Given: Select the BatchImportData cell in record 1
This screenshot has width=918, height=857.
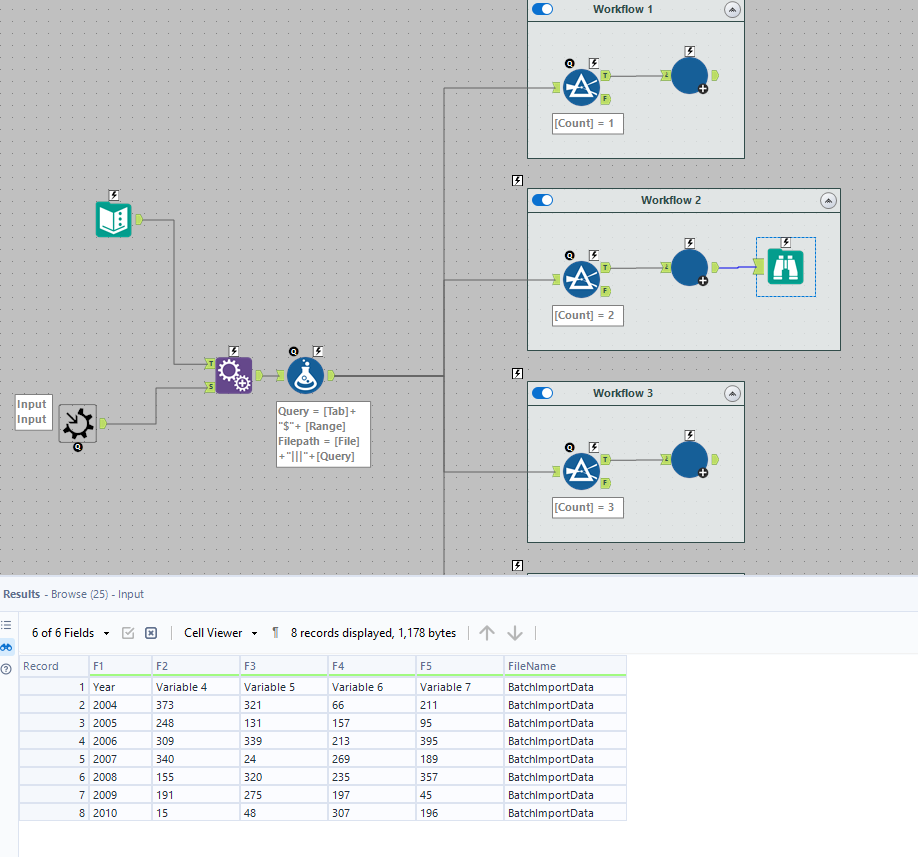Looking at the screenshot, I should tap(565, 687).
